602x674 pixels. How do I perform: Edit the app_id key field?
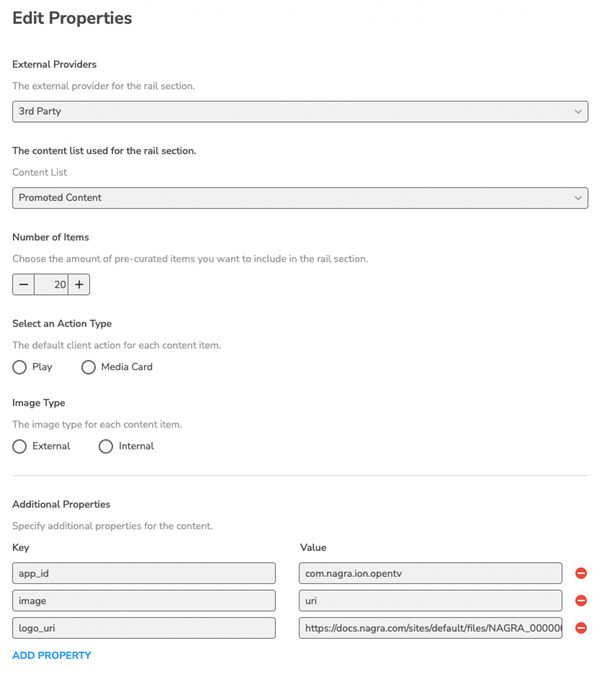pos(144,573)
